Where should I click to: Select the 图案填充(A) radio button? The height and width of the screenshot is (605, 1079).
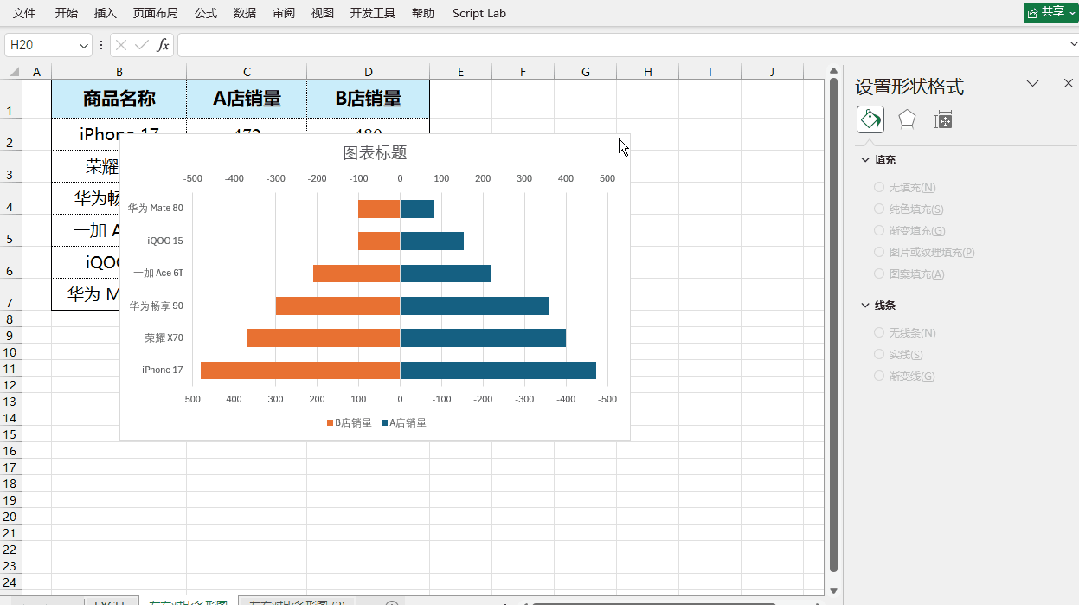coord(879,274)
